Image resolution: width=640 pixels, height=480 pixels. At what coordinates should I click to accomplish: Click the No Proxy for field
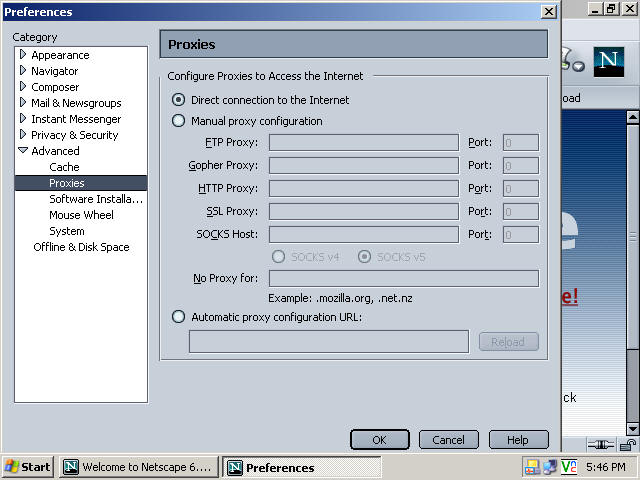(x=404, y=278)
